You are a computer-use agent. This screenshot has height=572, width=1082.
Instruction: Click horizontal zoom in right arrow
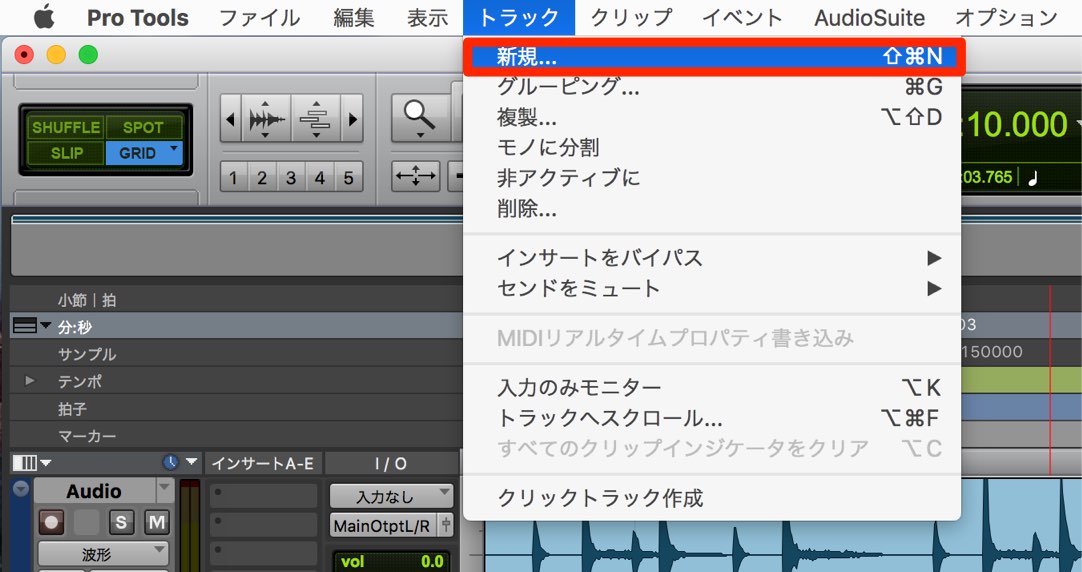tap(353, 119)
